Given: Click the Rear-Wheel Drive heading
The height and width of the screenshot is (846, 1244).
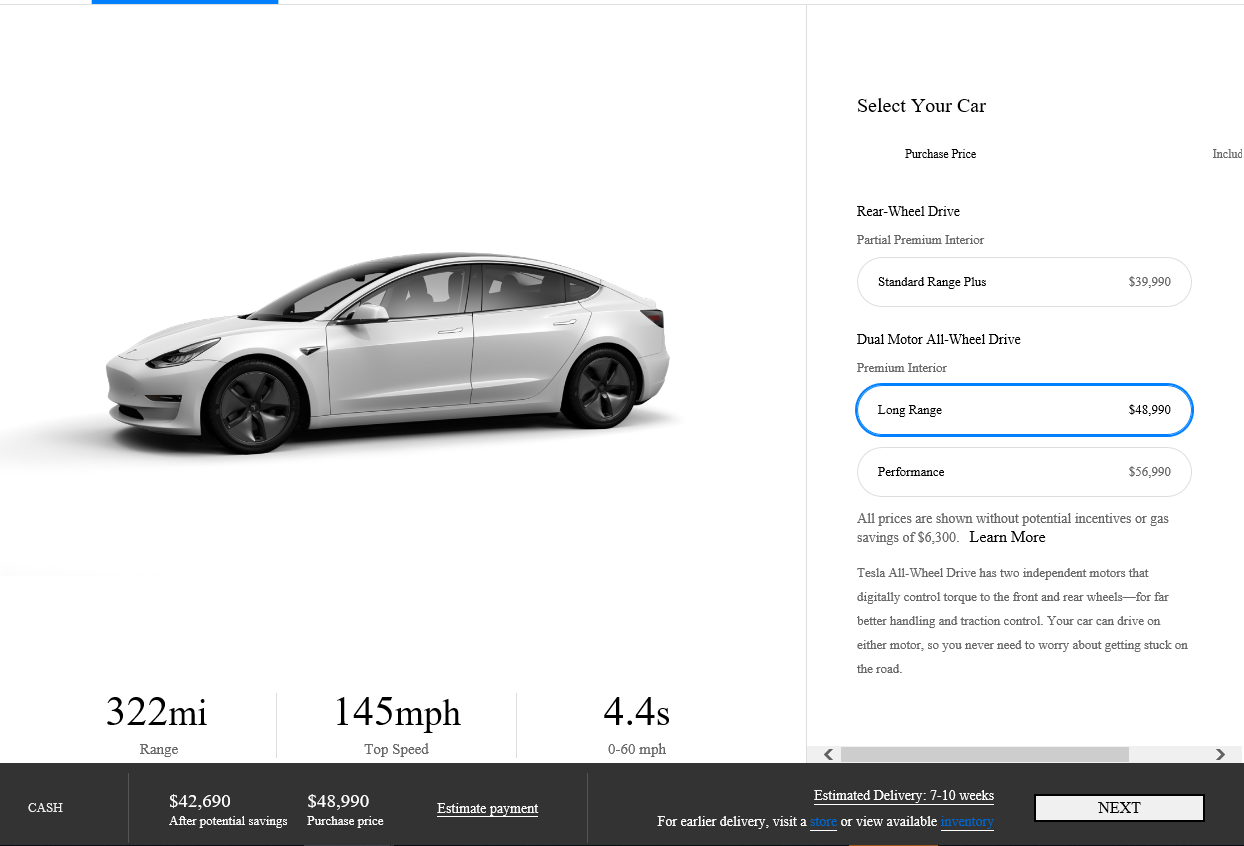Looking at the screenshot, I should pos(908,211).
